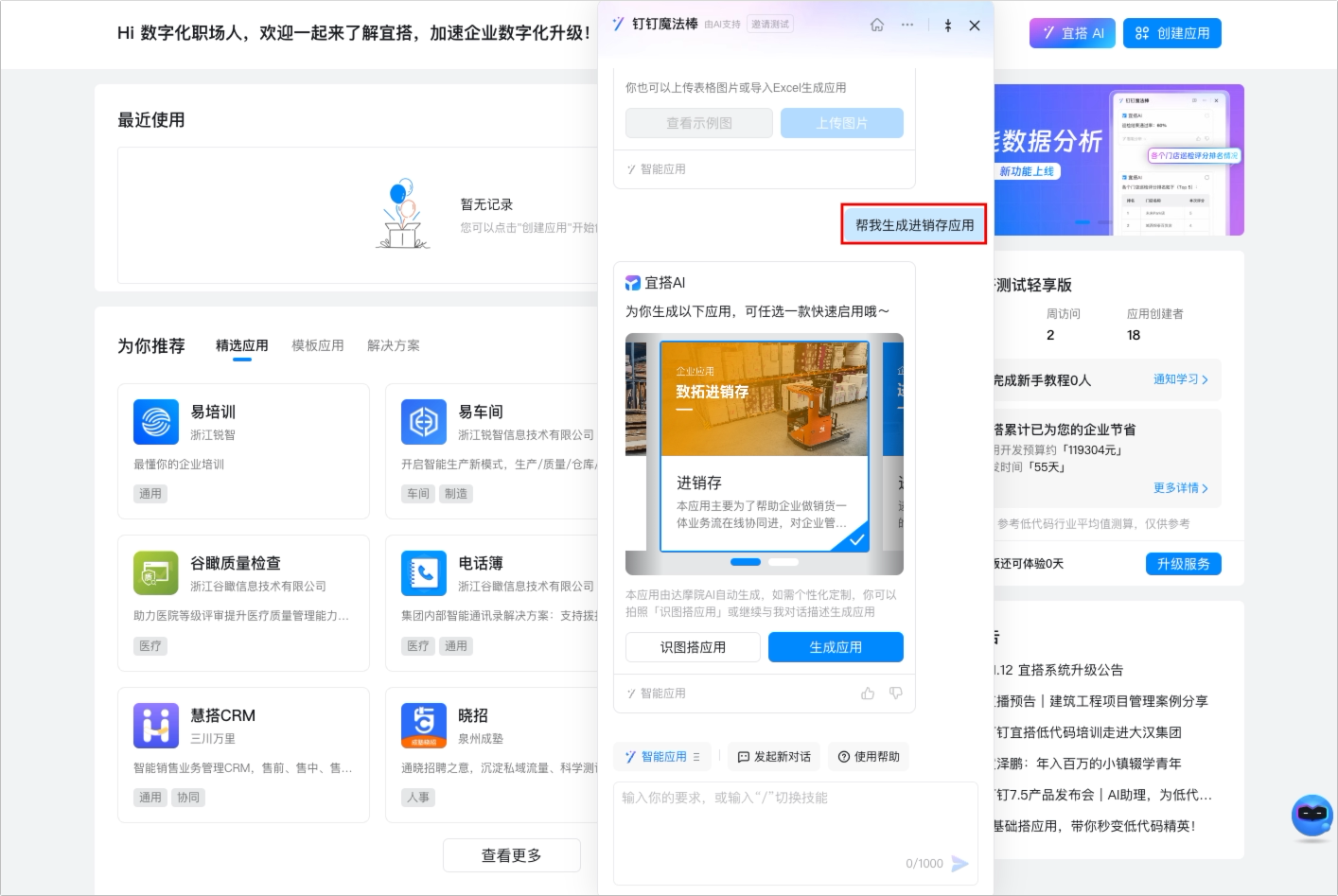Expand 更多详情 chevron link
1338x896 pixels.
coord(1181,488)
